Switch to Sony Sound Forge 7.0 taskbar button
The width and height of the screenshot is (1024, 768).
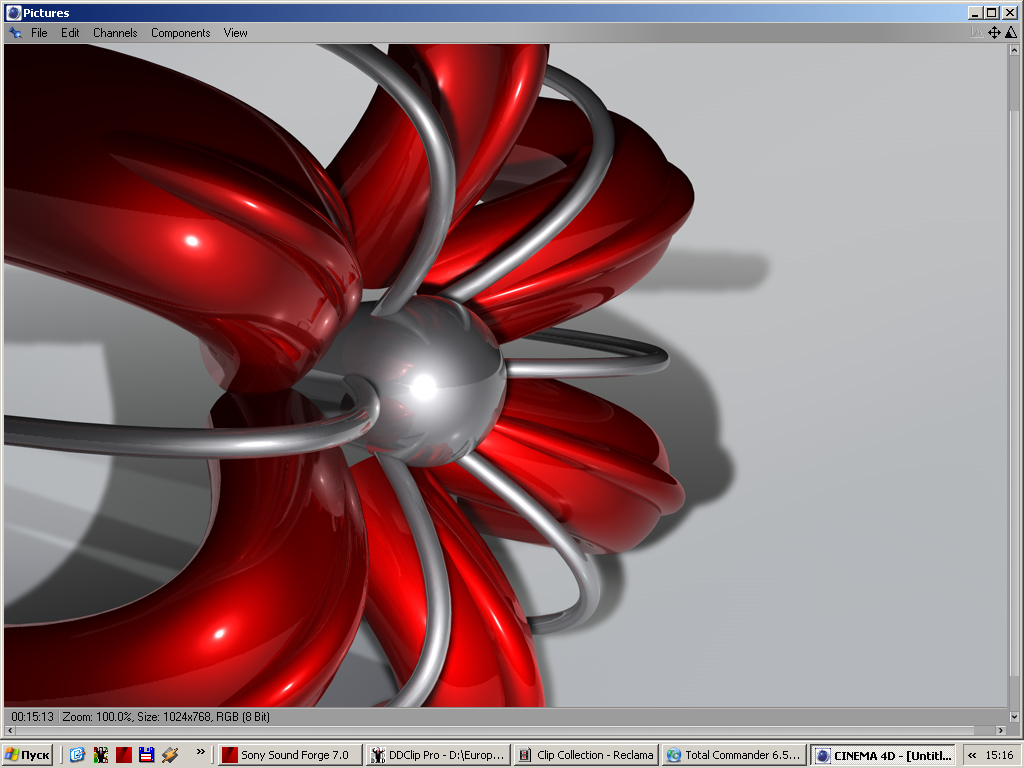click(x=290, y=755)
